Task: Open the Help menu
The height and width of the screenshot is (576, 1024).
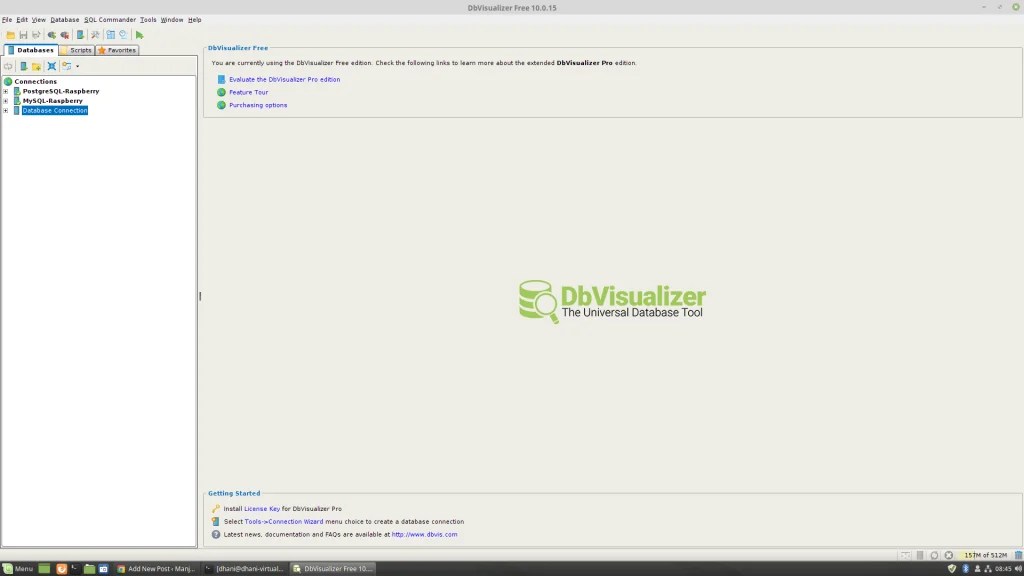Action: click(195, 20)
